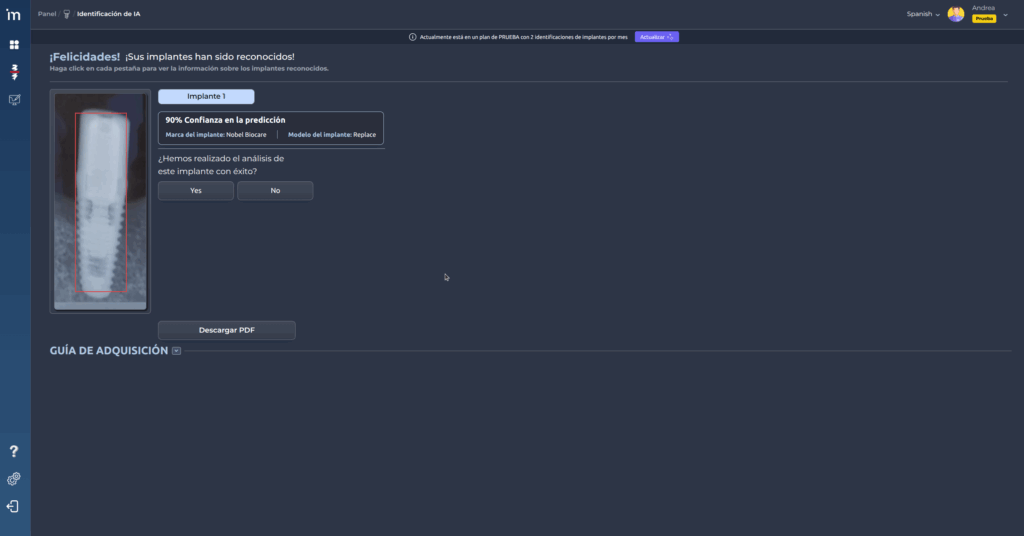Screen dimensions: 1024x536
Task: Open the implant identification sidebar icon
Action: click(x=14, y=72)
